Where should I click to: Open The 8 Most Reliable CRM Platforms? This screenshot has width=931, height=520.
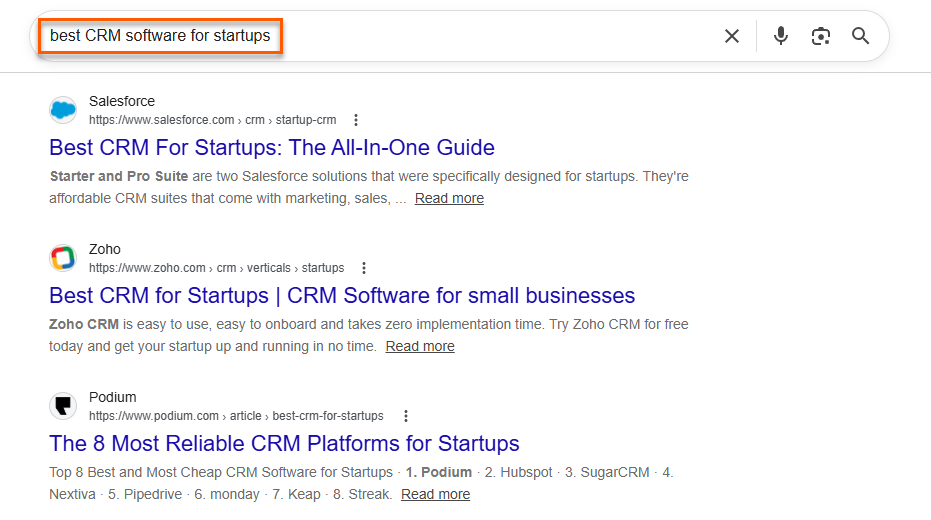[x=284, y=443]
